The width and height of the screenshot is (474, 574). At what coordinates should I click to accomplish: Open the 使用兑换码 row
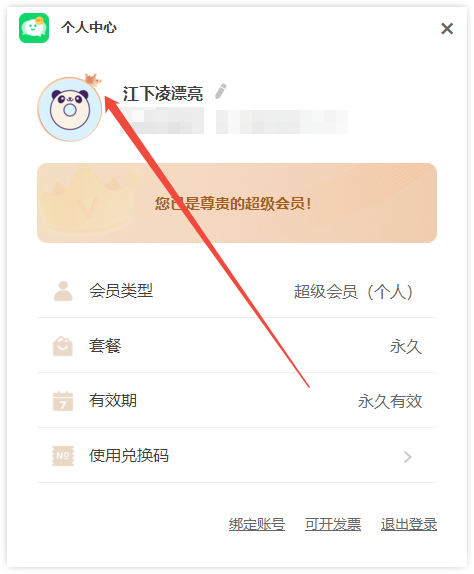coord(237,456)
